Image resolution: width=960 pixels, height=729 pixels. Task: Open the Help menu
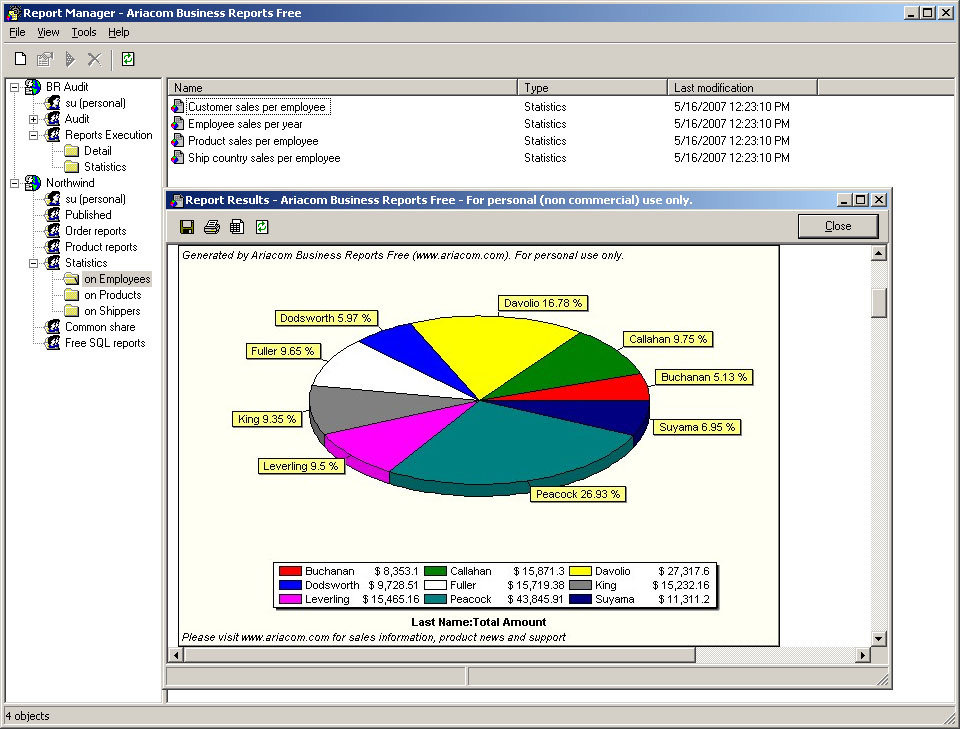pyautogui.click(x=119, y=32)
